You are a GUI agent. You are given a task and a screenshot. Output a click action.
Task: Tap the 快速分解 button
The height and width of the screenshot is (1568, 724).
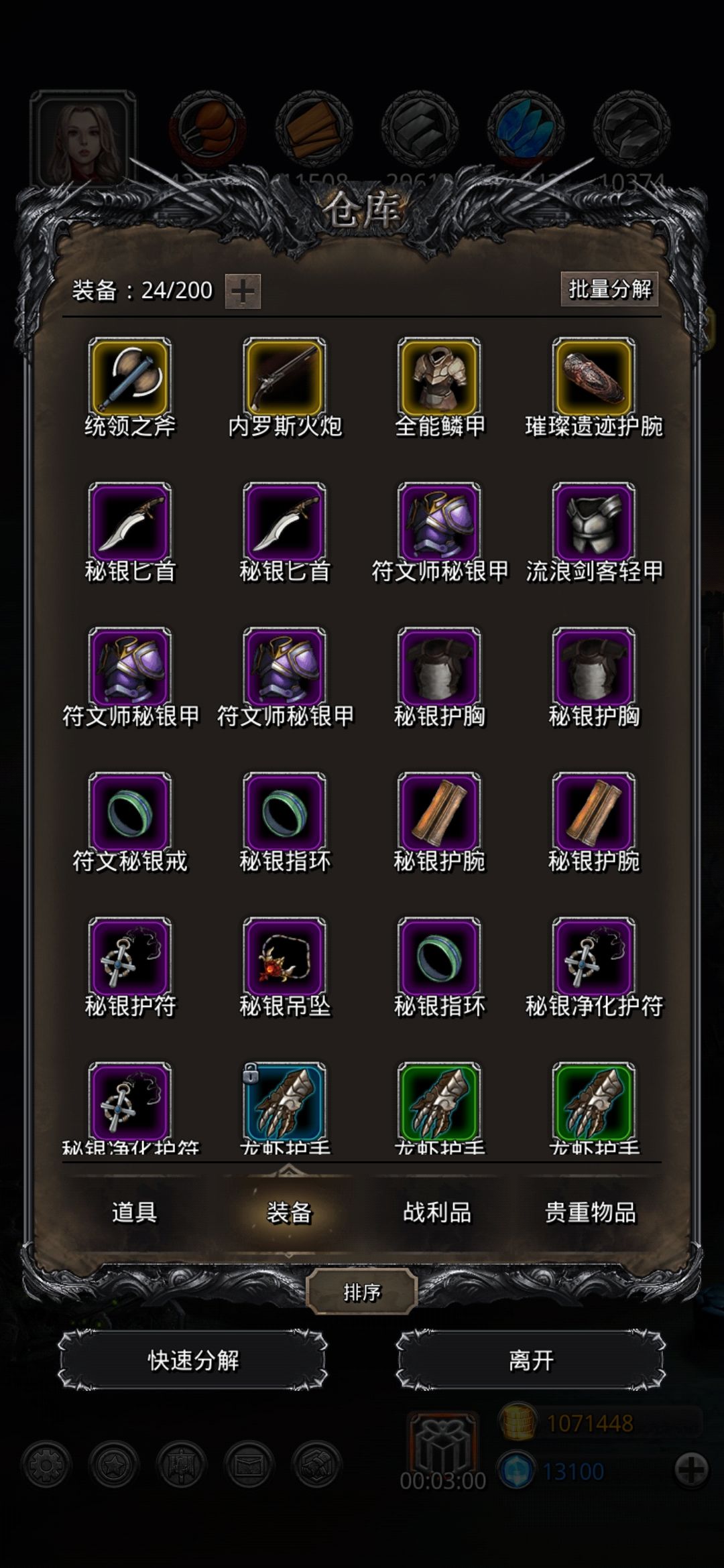click(x=193, y=1360)
